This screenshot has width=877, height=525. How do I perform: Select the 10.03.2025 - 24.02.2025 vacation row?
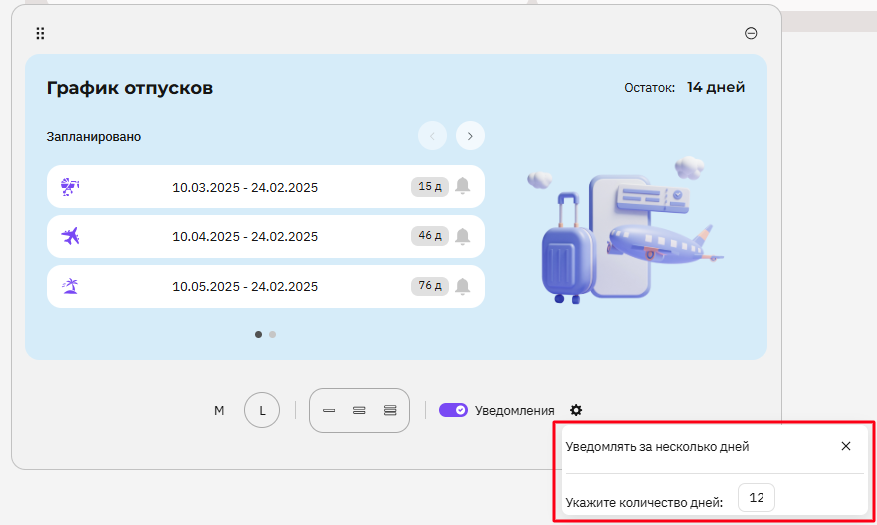[x=266, y=187]
